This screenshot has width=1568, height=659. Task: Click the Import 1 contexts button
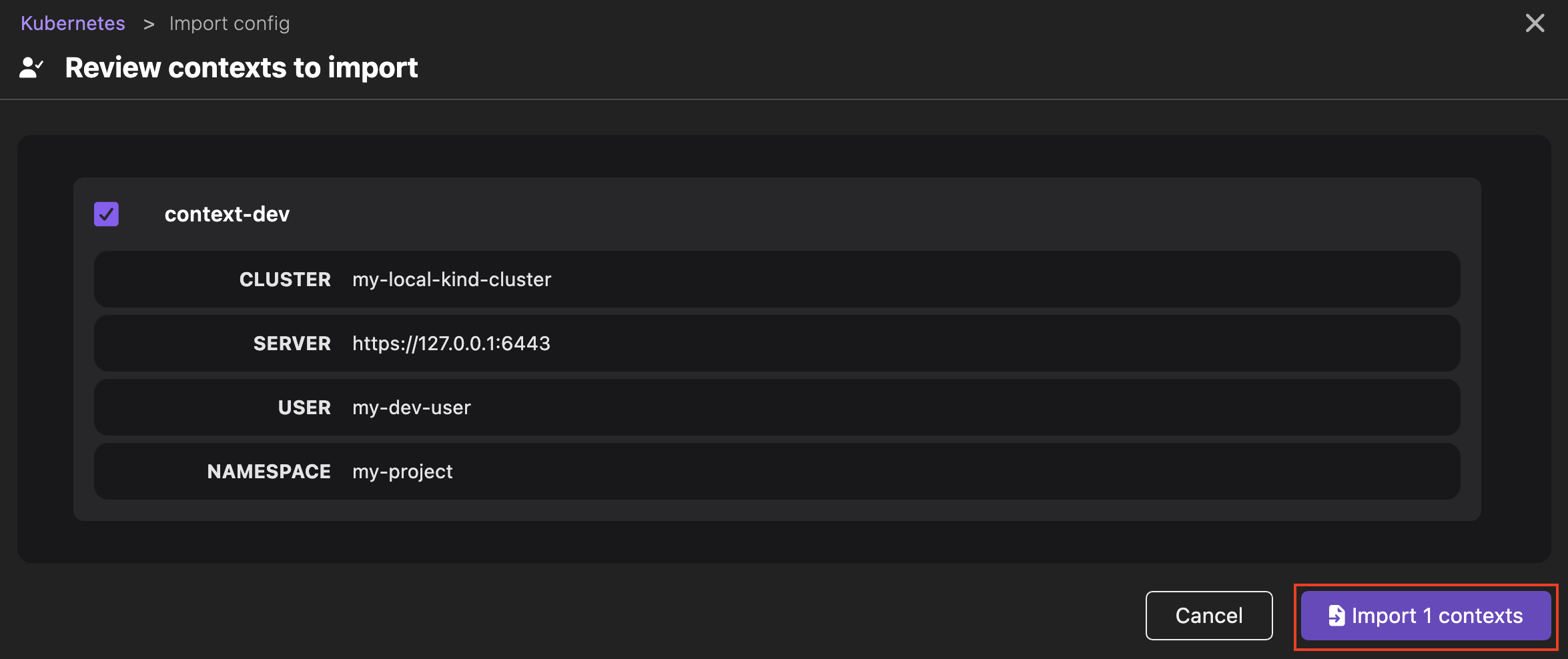coord(1425,616)
